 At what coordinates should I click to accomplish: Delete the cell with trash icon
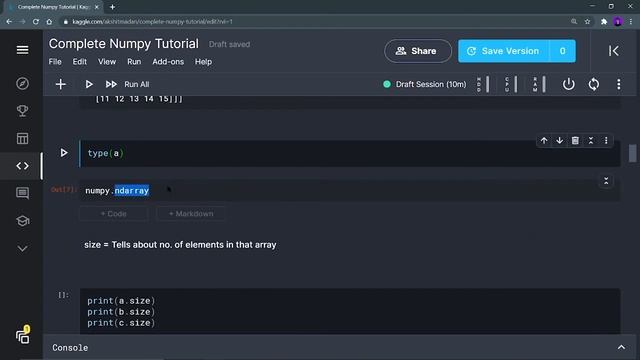(x=575, y=140)
